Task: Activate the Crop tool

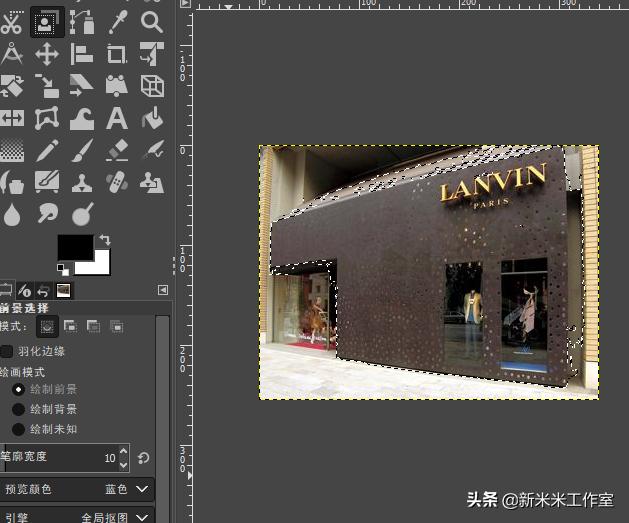Action: coord(117,54)
